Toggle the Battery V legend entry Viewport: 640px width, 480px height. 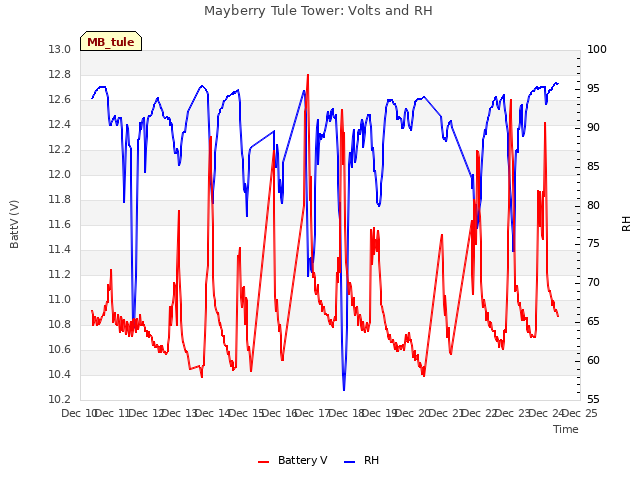[293, 460]
